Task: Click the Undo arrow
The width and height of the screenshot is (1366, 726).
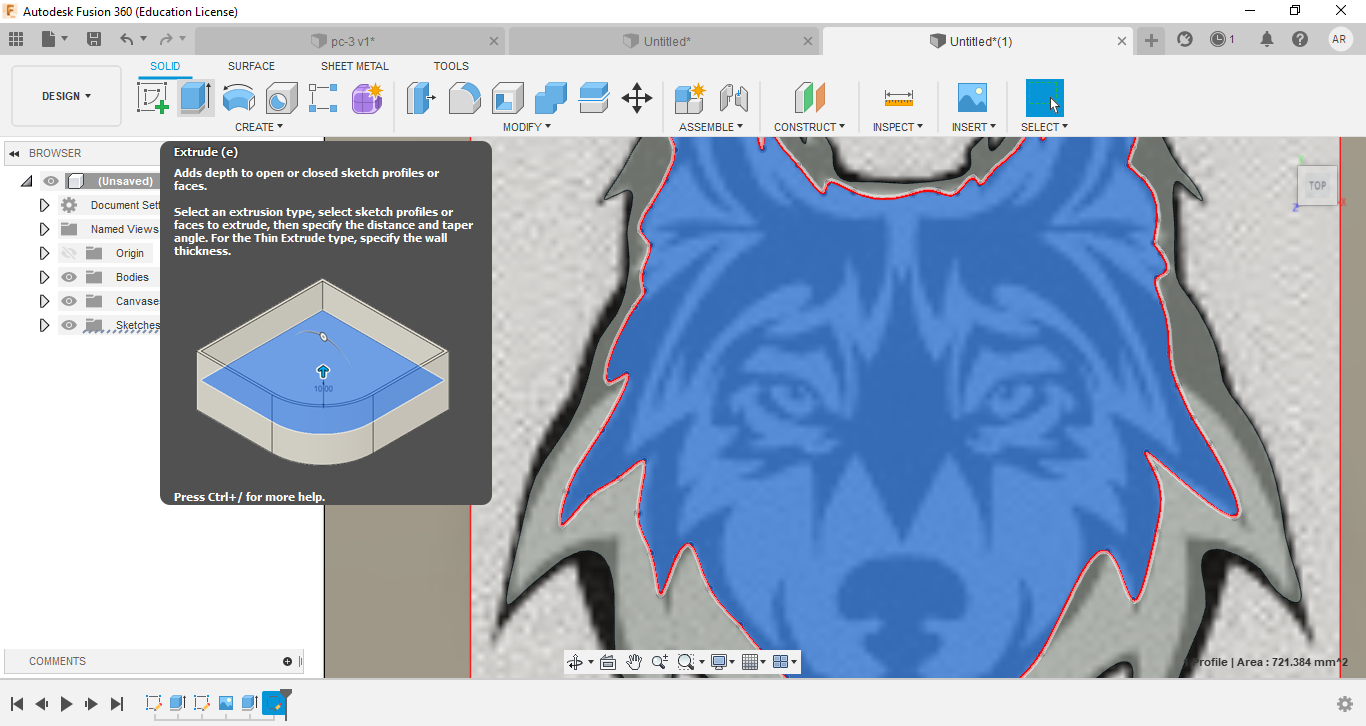Action: click(x=126, y=39)
